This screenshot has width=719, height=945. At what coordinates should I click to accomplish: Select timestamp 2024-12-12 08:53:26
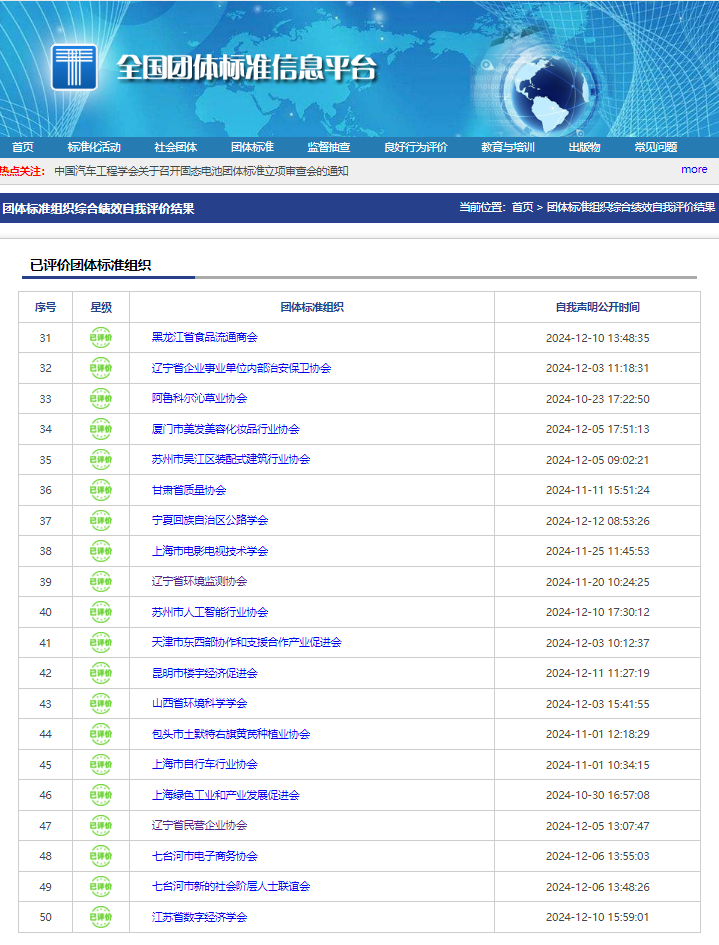point(597,521)
